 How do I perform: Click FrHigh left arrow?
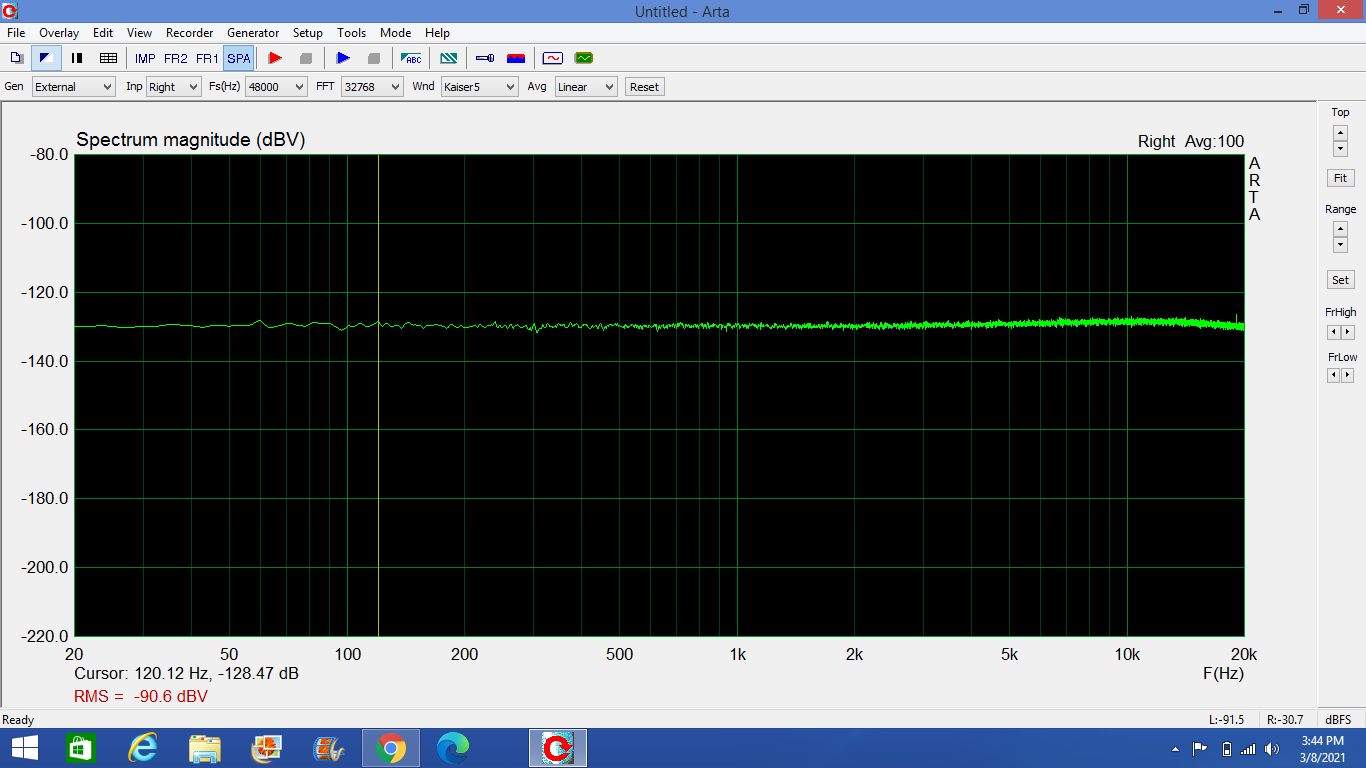pos(1333,332)
